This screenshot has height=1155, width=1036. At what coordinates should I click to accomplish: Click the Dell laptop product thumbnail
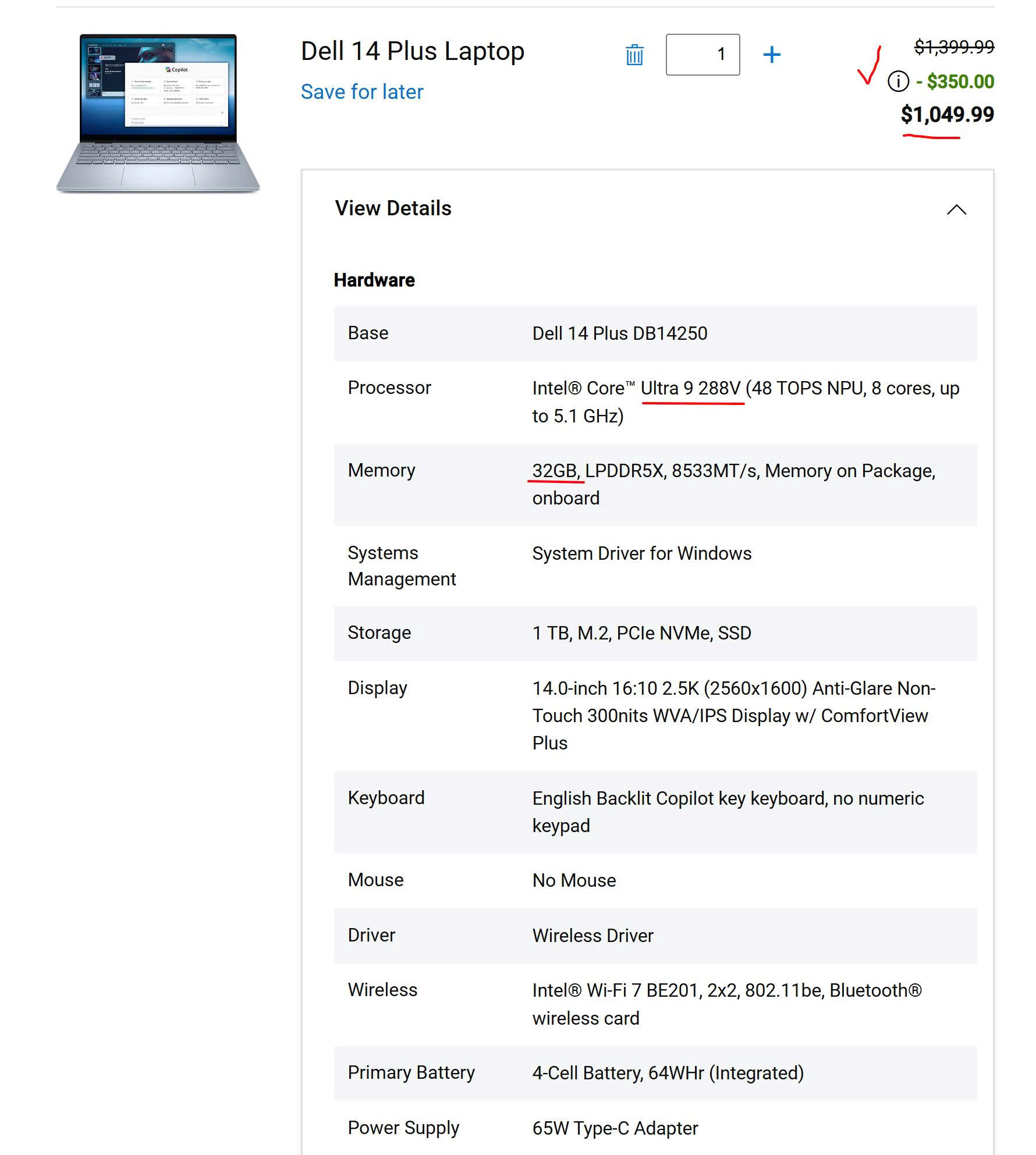click(158, 113)
